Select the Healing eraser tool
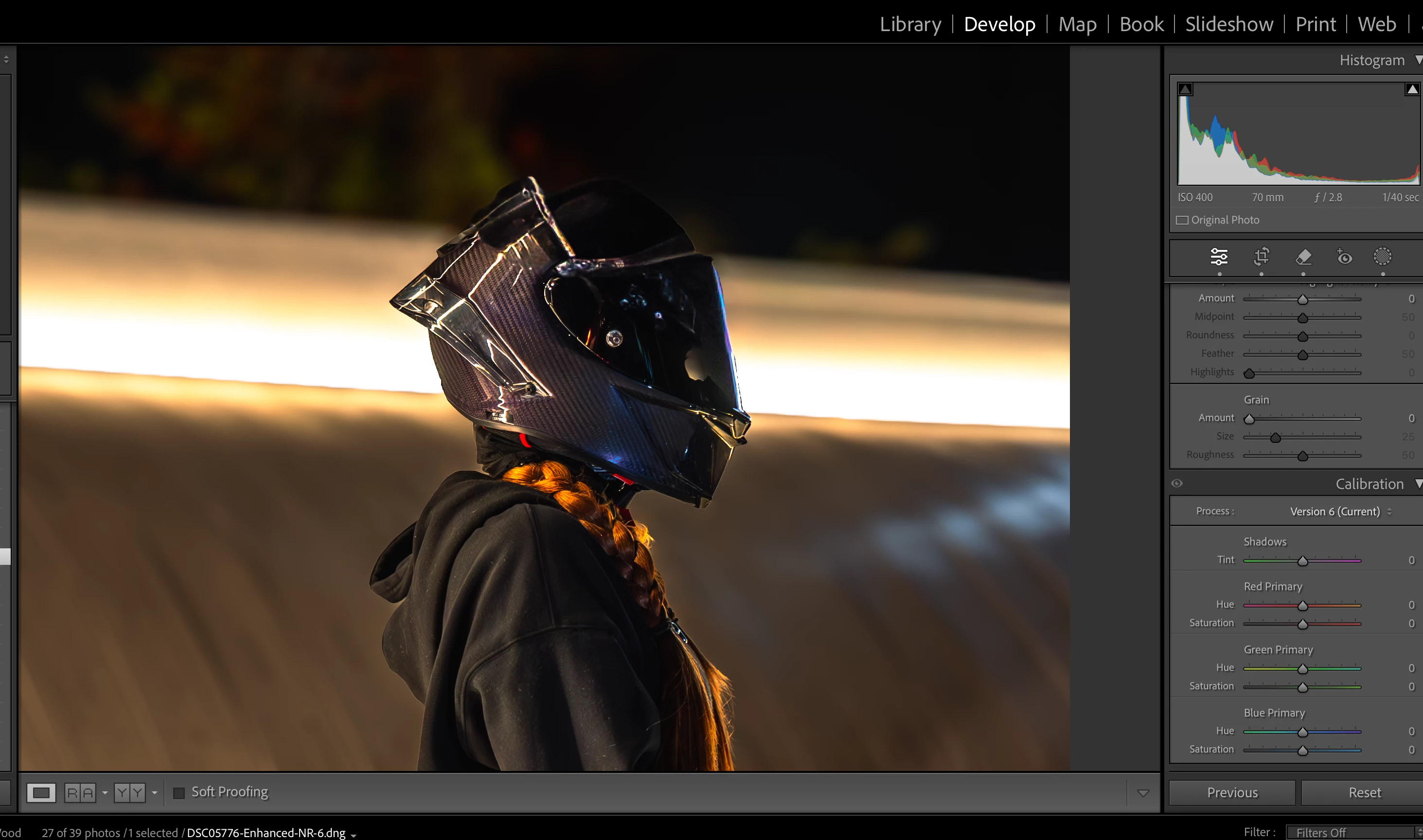This screenshot has height=840, width=1423. pos(1303,257)
